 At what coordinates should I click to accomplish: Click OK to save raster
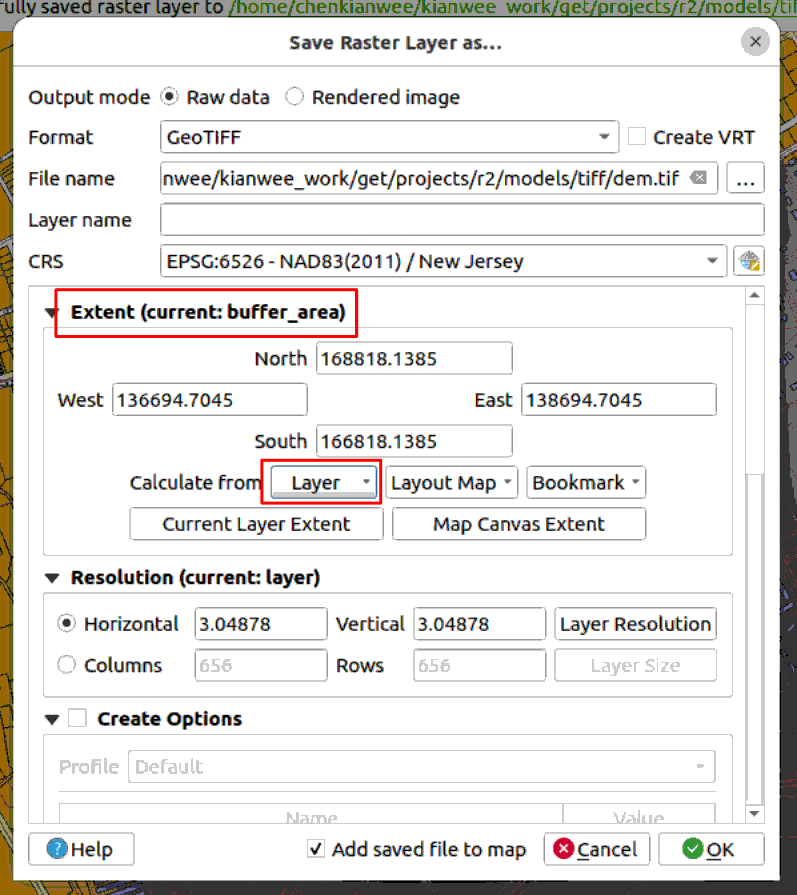tap(710, 849)
